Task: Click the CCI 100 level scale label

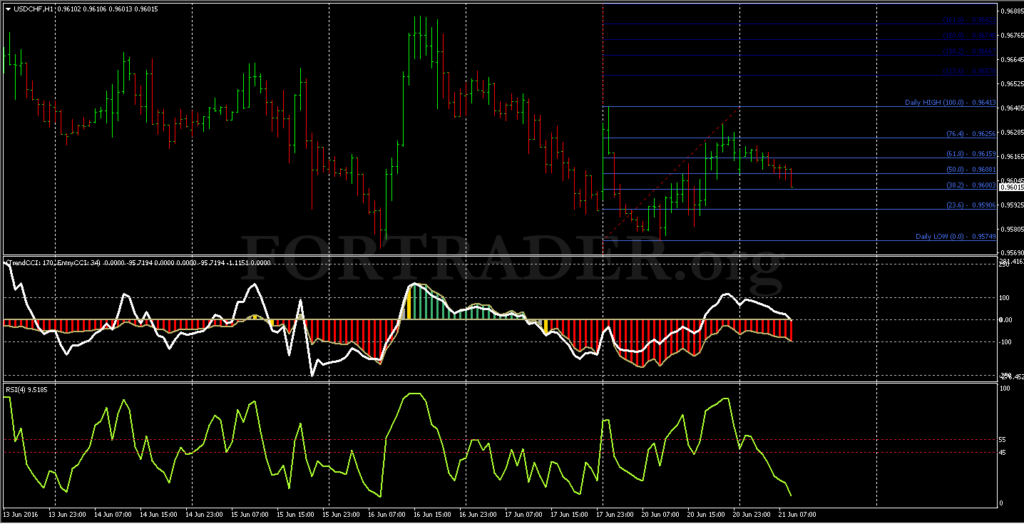Action: pyautogui.click(x=1004, y=297)
